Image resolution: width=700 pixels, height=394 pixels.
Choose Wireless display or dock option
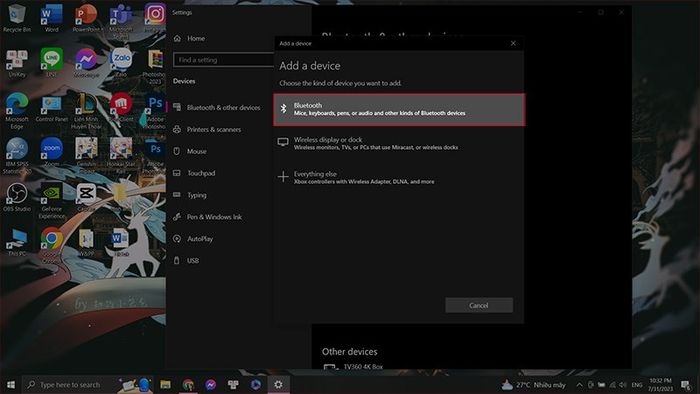pos(399,143)
